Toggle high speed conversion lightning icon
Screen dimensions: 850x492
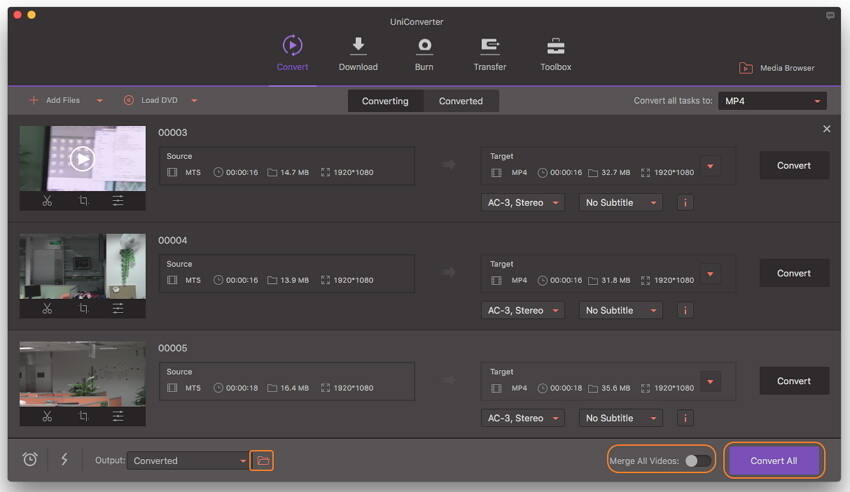click(x=65, y=459)
